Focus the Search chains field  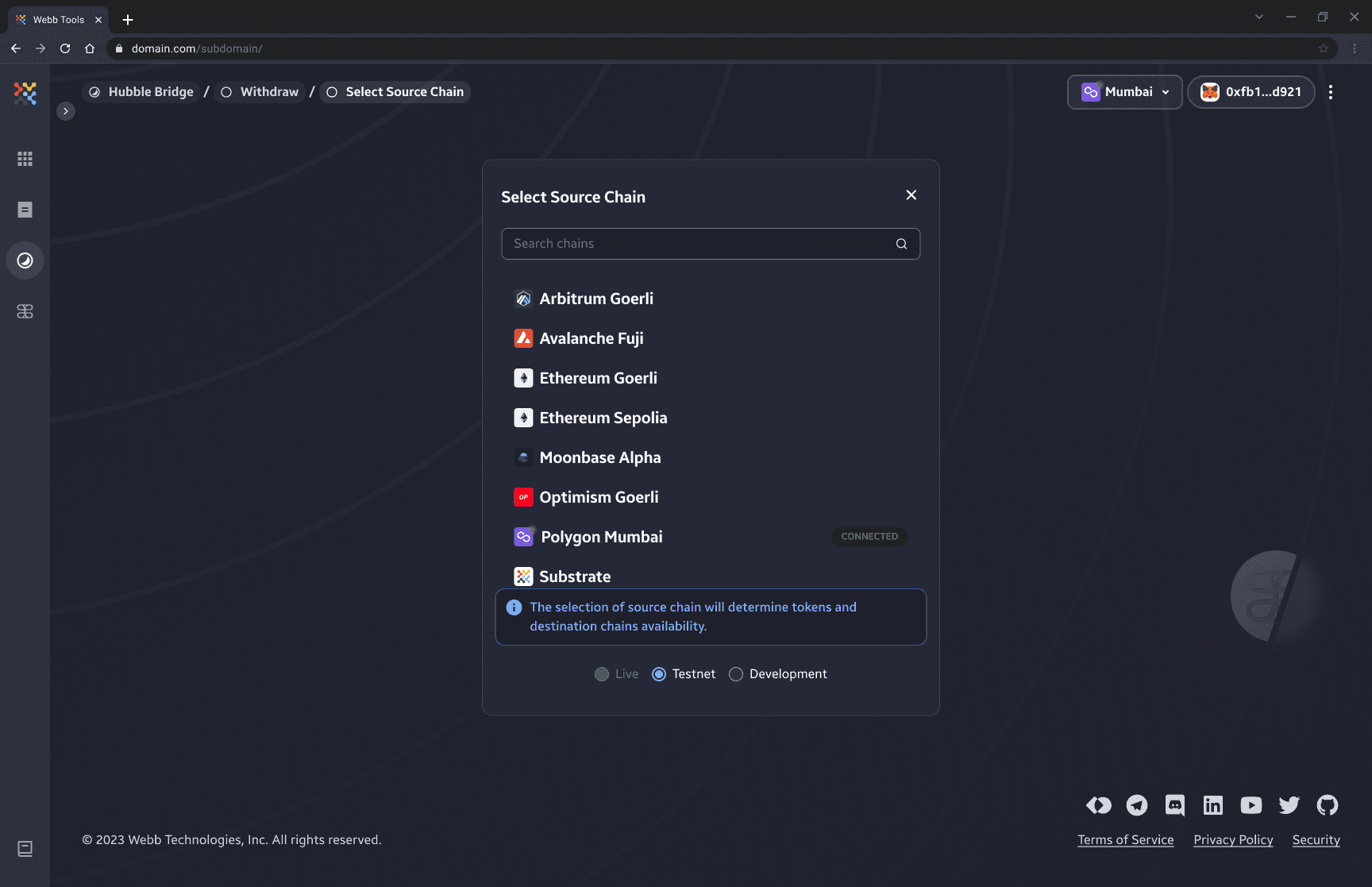[711, 244]
